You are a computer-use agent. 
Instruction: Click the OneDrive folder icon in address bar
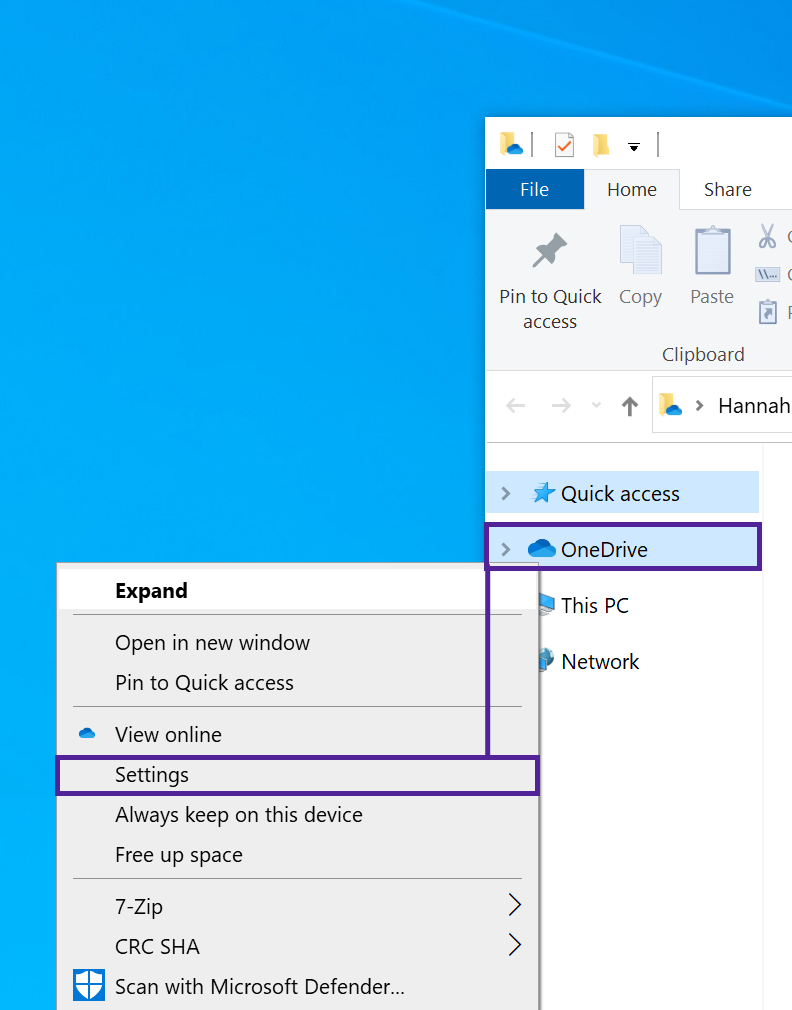coord(670,405)
